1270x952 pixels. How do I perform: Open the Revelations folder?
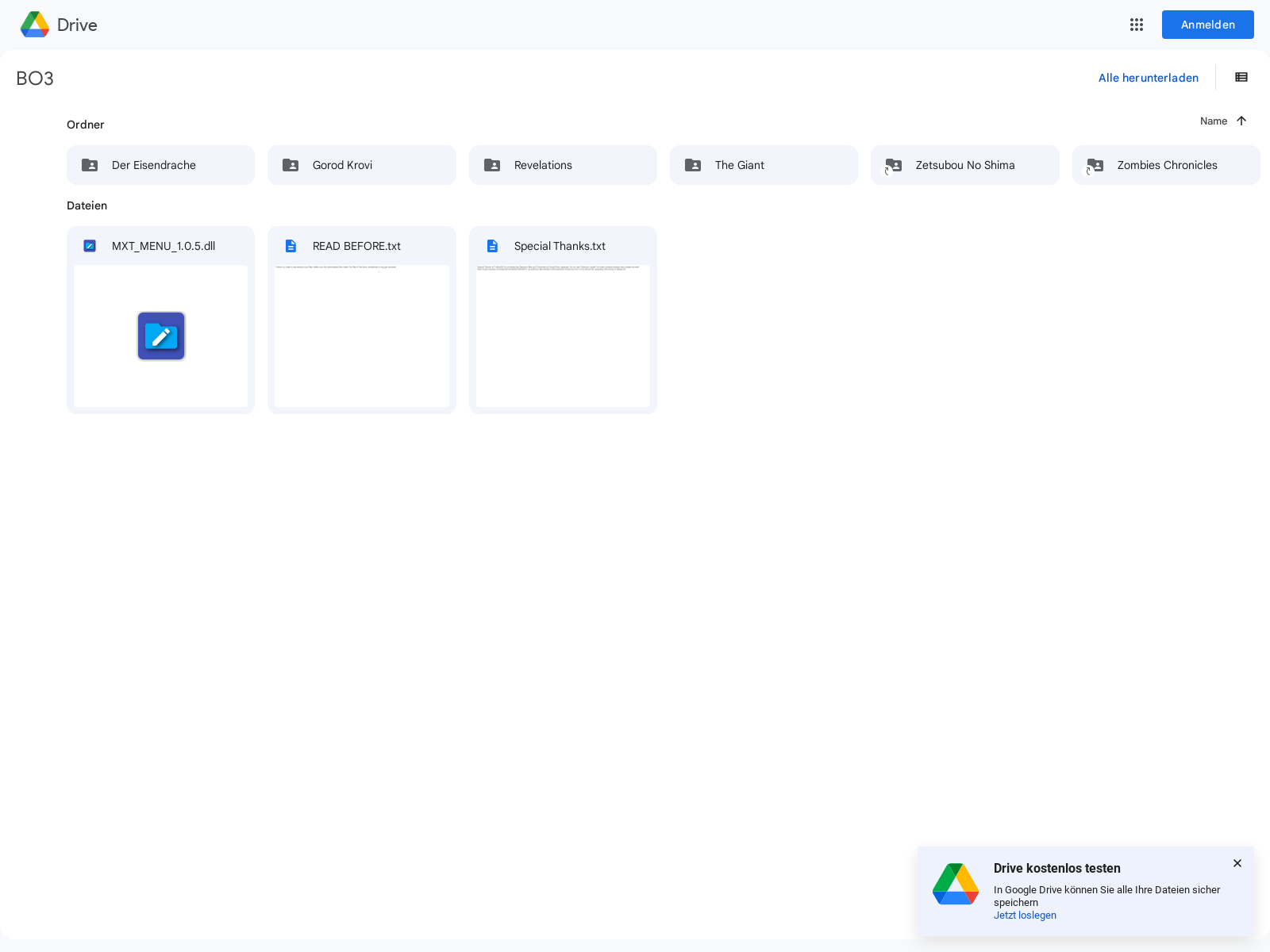(x=563, y=165)
